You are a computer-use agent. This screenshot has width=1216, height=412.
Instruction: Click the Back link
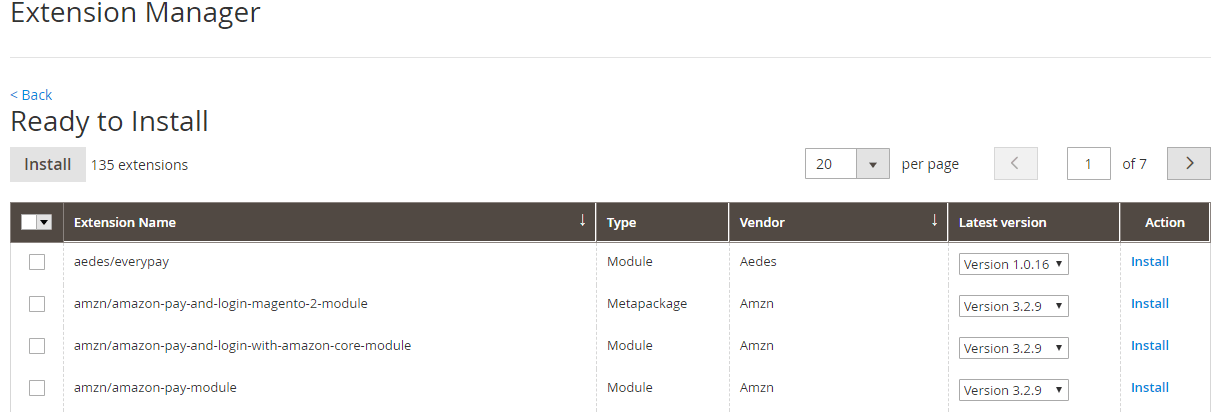pos(31,95)
